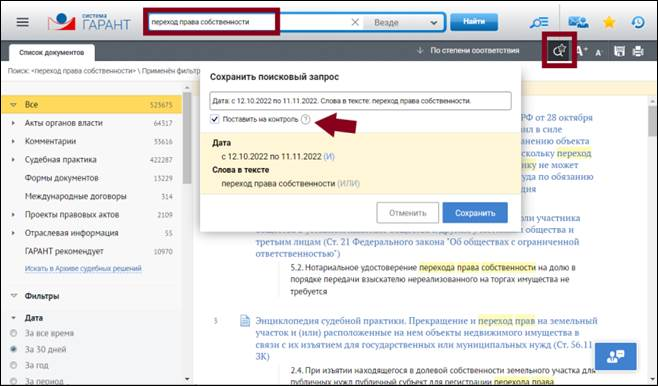The height and width of the screenshot is (386, 658).
Task: Open the history clock icon
Action: (x=638, y=22)
